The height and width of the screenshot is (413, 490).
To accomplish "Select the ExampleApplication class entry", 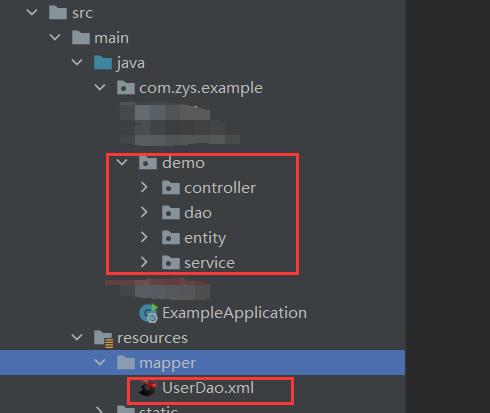I will [x=234, y=313].
